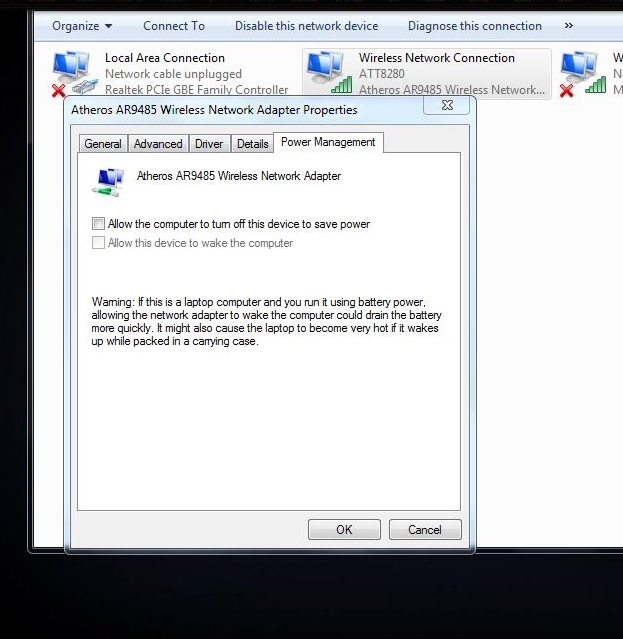Select Wireless Network Connection adapter icon

(x=329, y=73)
